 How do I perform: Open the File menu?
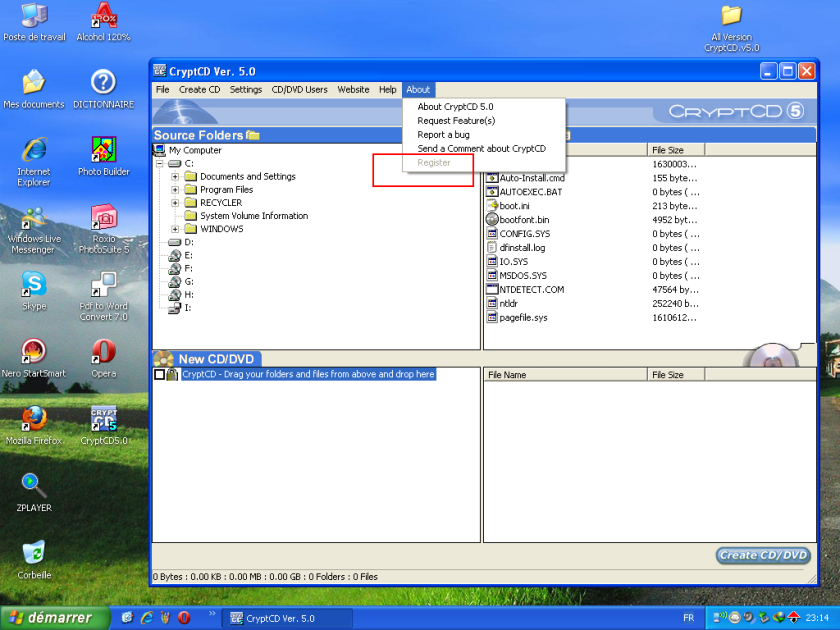[162, 89]
